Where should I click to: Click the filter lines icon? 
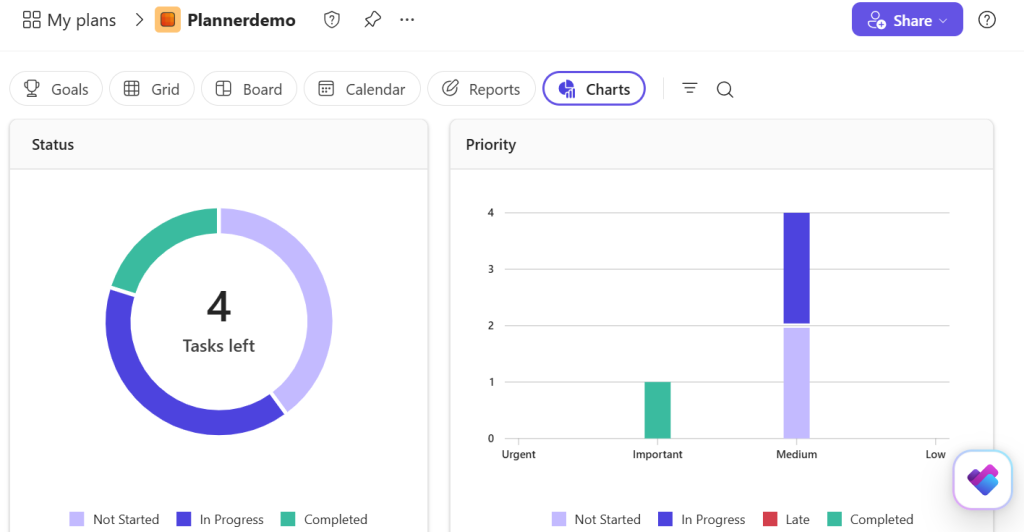tap(690, 88)
